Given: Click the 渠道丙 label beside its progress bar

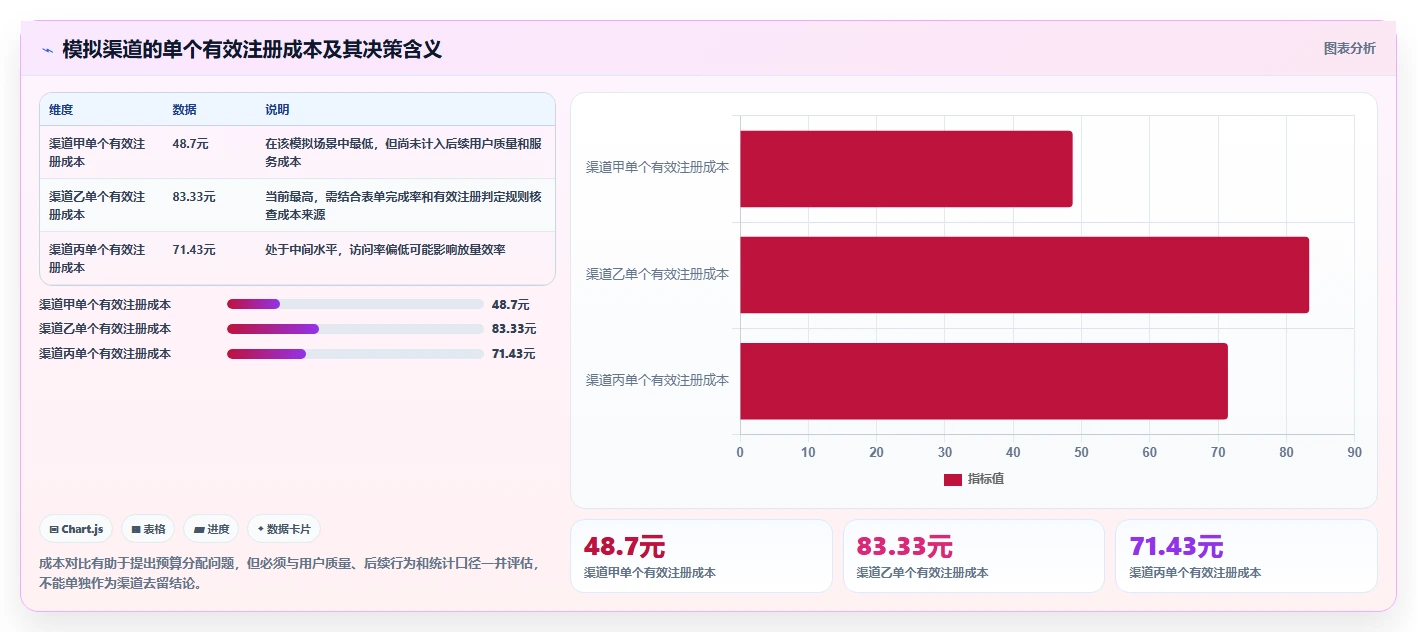Looking at the screenshot, I should pos(105,354).
